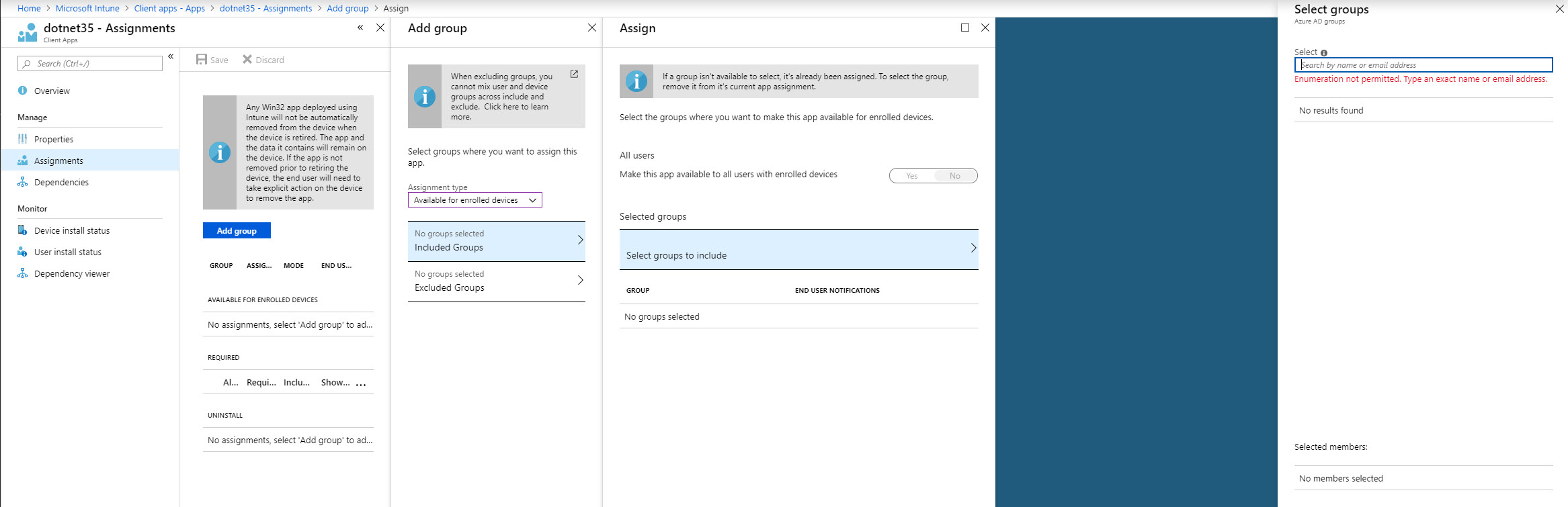Open Dependencies in sidebar
1568x507 pixels.
click(61, 183)
